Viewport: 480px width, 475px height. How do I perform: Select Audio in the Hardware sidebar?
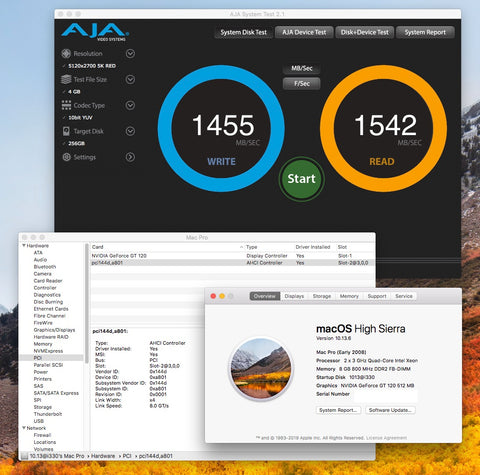click(x=40, y=260)
